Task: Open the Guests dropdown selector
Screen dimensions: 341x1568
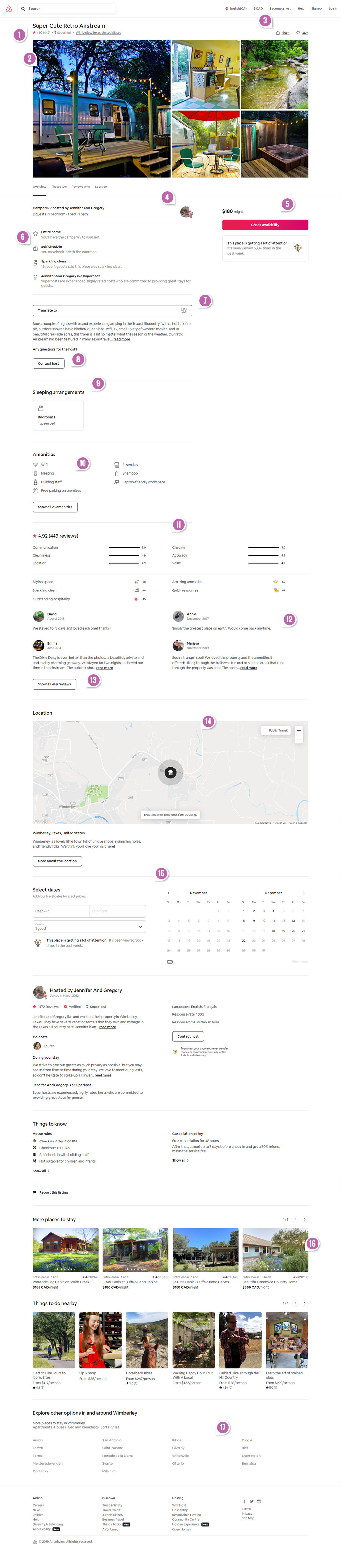Action: coord(89,927)
